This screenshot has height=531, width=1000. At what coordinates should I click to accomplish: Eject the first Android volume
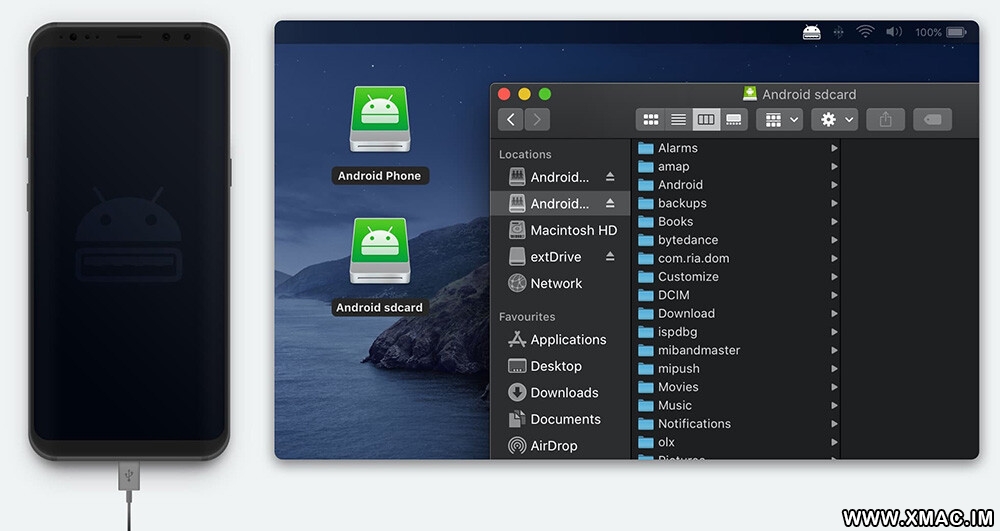point(610,177)
